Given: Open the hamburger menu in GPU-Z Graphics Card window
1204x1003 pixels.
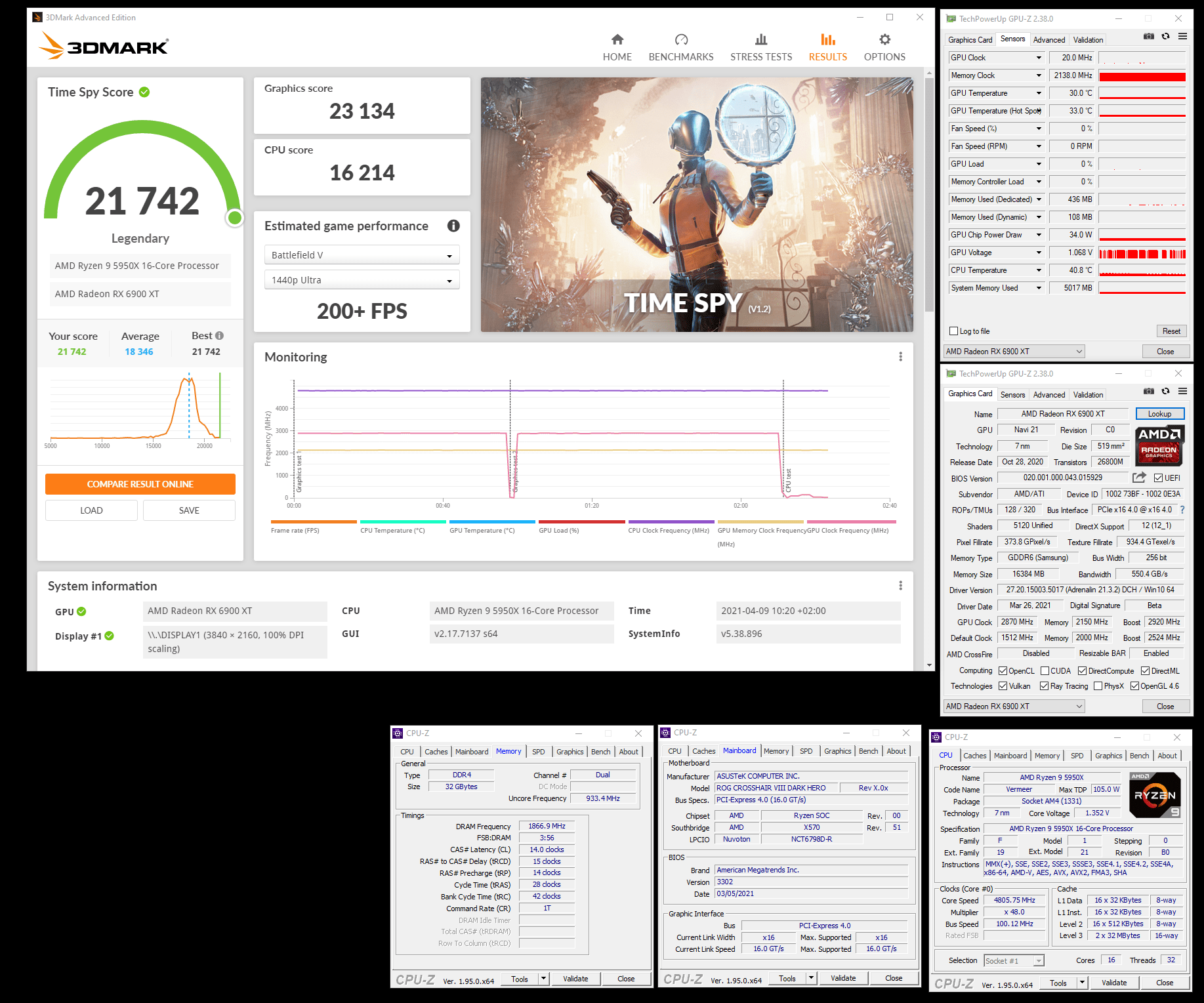Looking at the screenshot, I should click(x=1182, y=392).
